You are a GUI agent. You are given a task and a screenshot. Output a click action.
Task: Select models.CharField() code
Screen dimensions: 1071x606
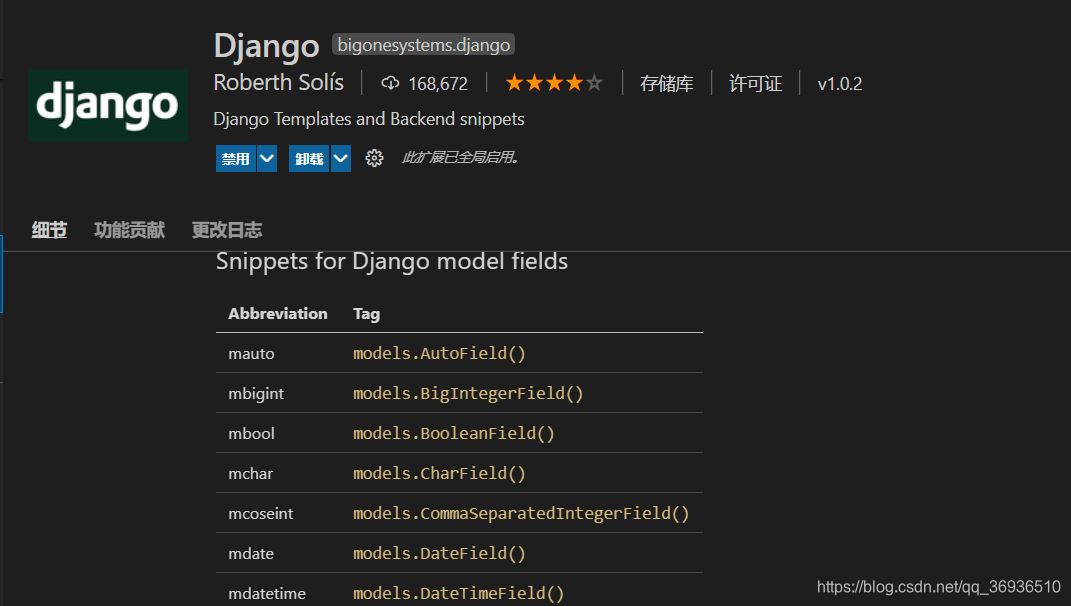439,473
